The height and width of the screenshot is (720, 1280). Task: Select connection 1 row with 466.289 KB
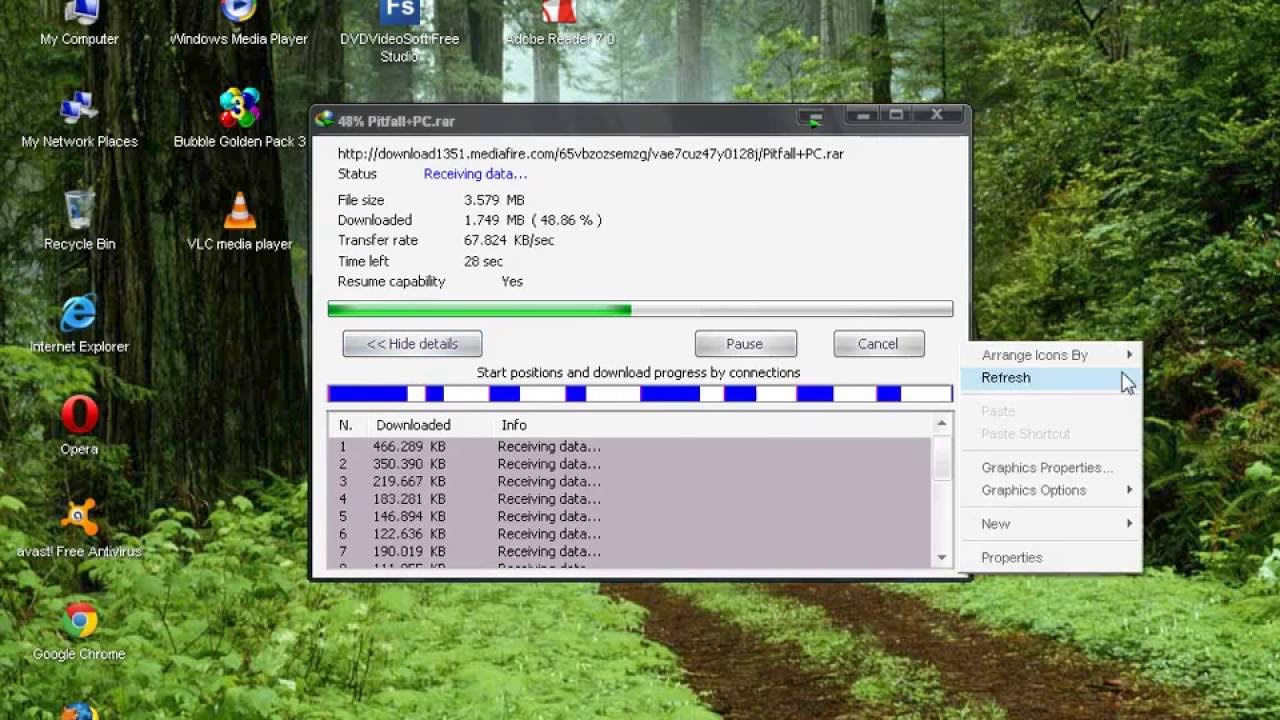click(630, 447)
